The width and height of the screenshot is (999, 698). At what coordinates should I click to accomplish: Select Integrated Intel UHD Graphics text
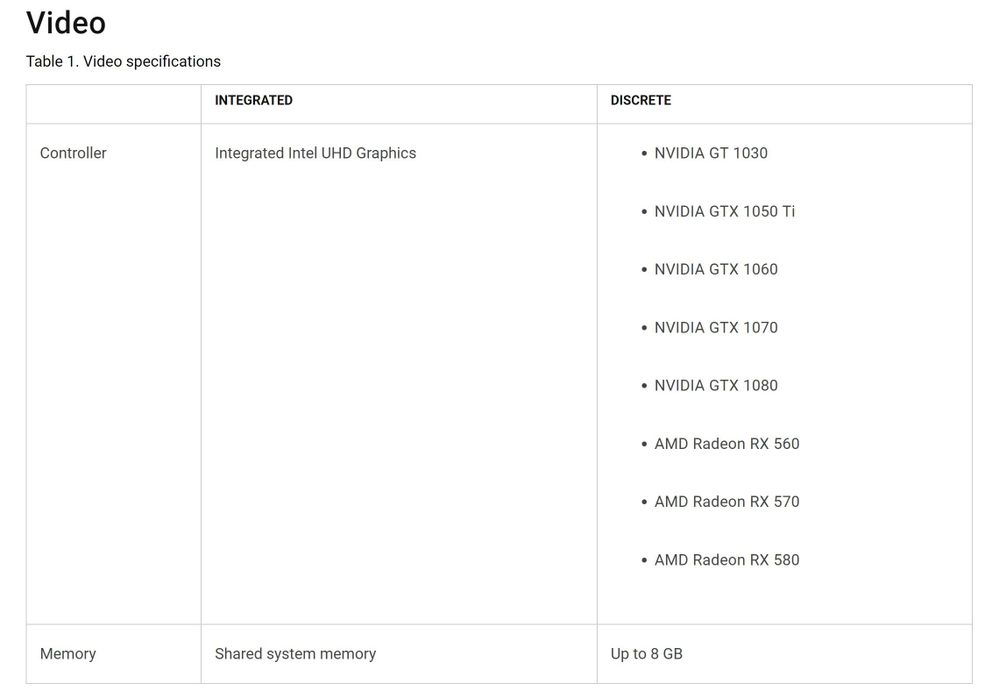pyautogui.click(x=315, y=153)
